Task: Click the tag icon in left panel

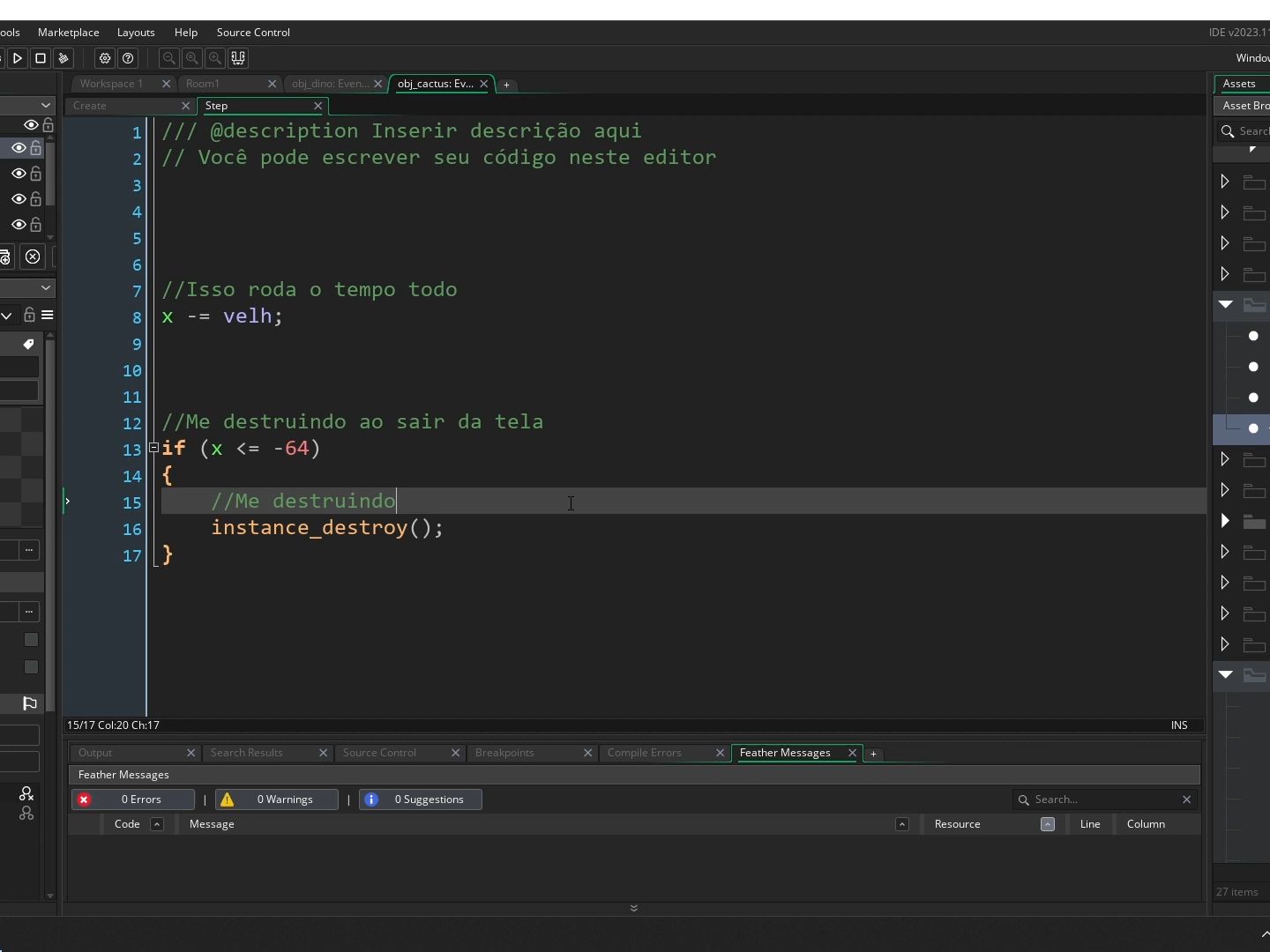Action: 28,344
